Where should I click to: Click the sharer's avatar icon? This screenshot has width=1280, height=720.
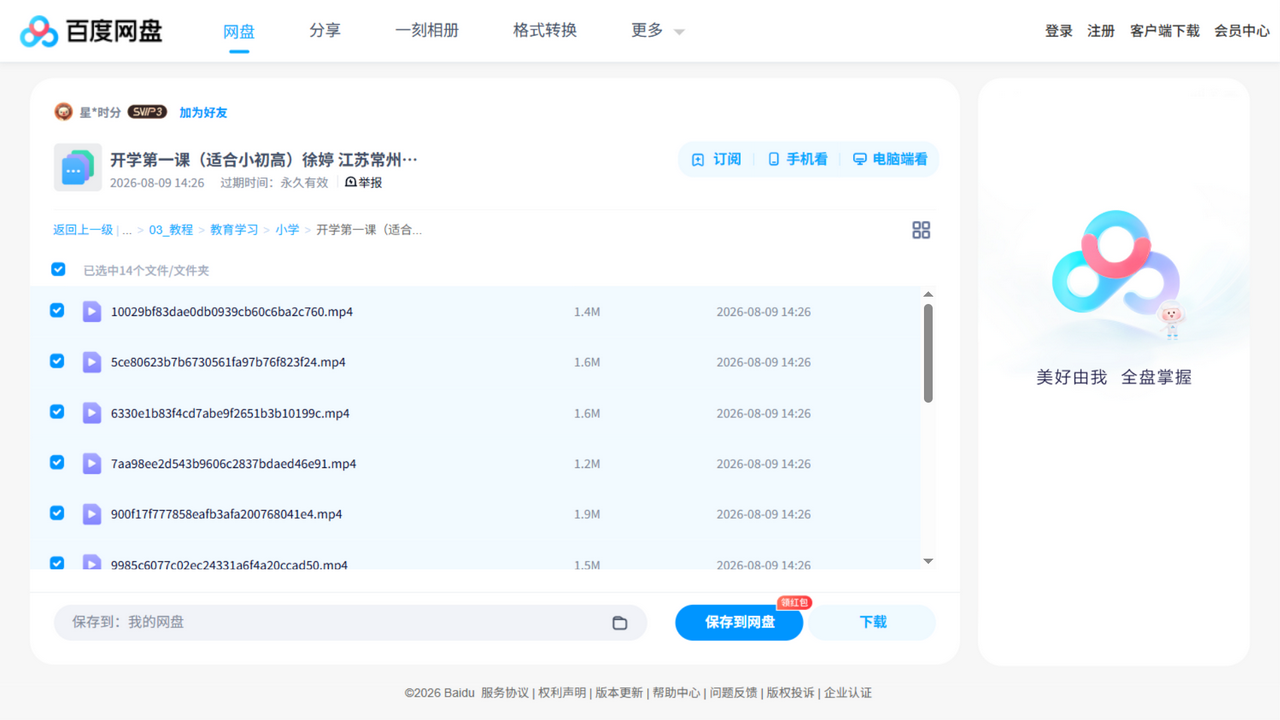[64, 112]
